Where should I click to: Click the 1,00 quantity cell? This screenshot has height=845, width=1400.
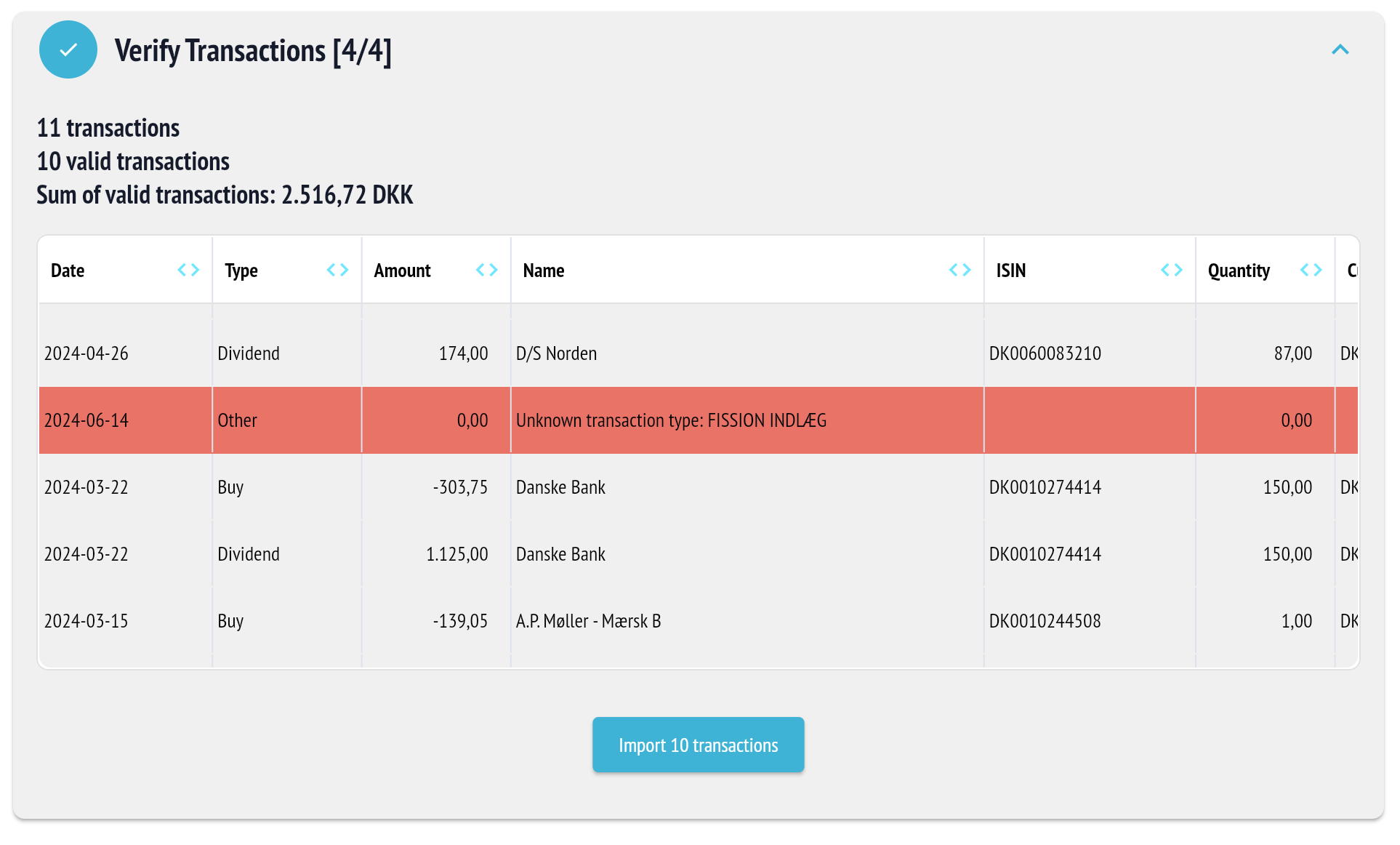pos(1265,621)
